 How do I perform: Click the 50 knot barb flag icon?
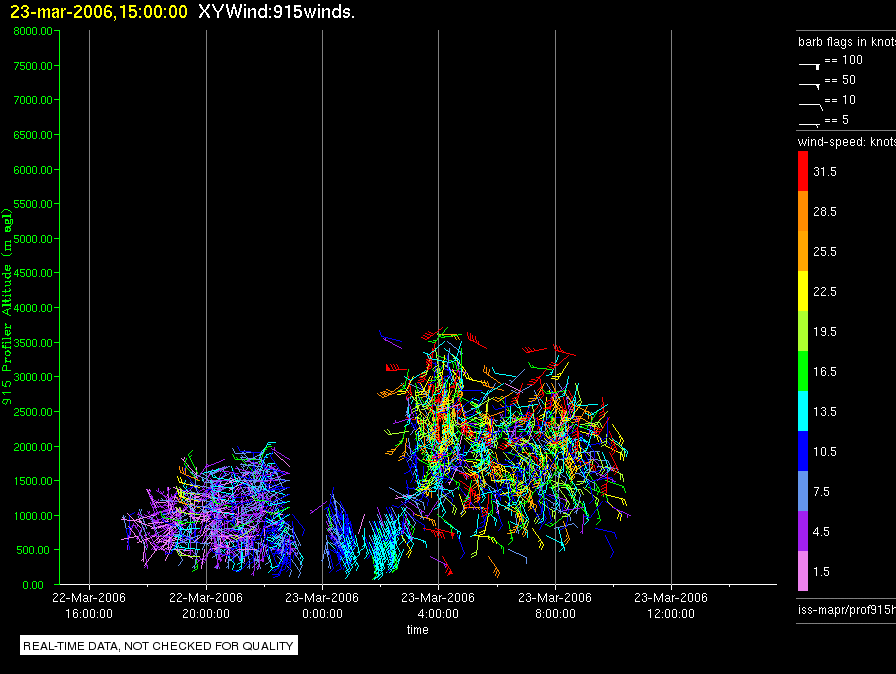(809, 86)
